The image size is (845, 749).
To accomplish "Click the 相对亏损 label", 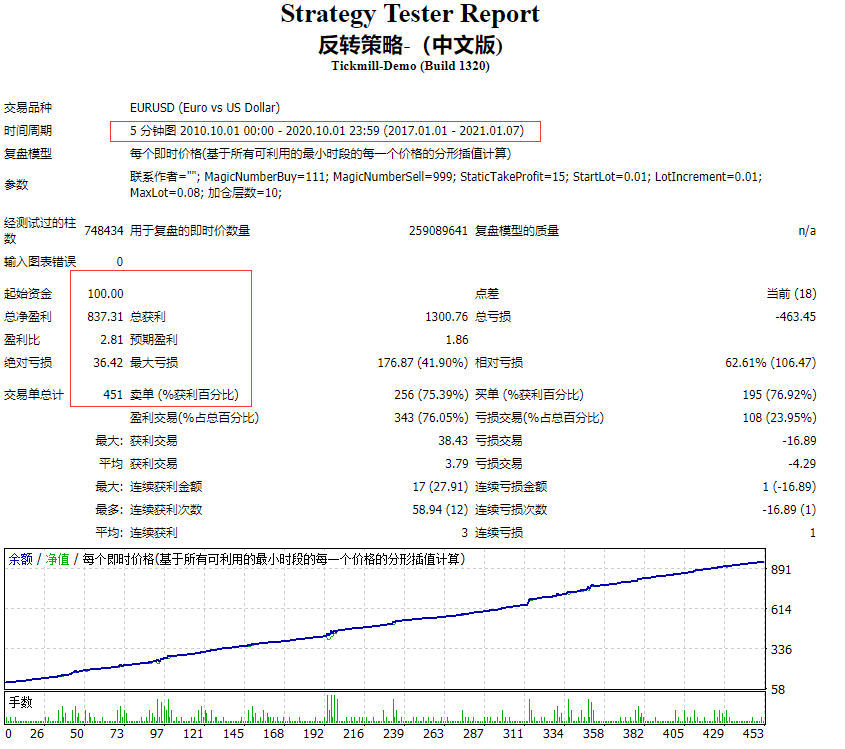I will point(498,363).
